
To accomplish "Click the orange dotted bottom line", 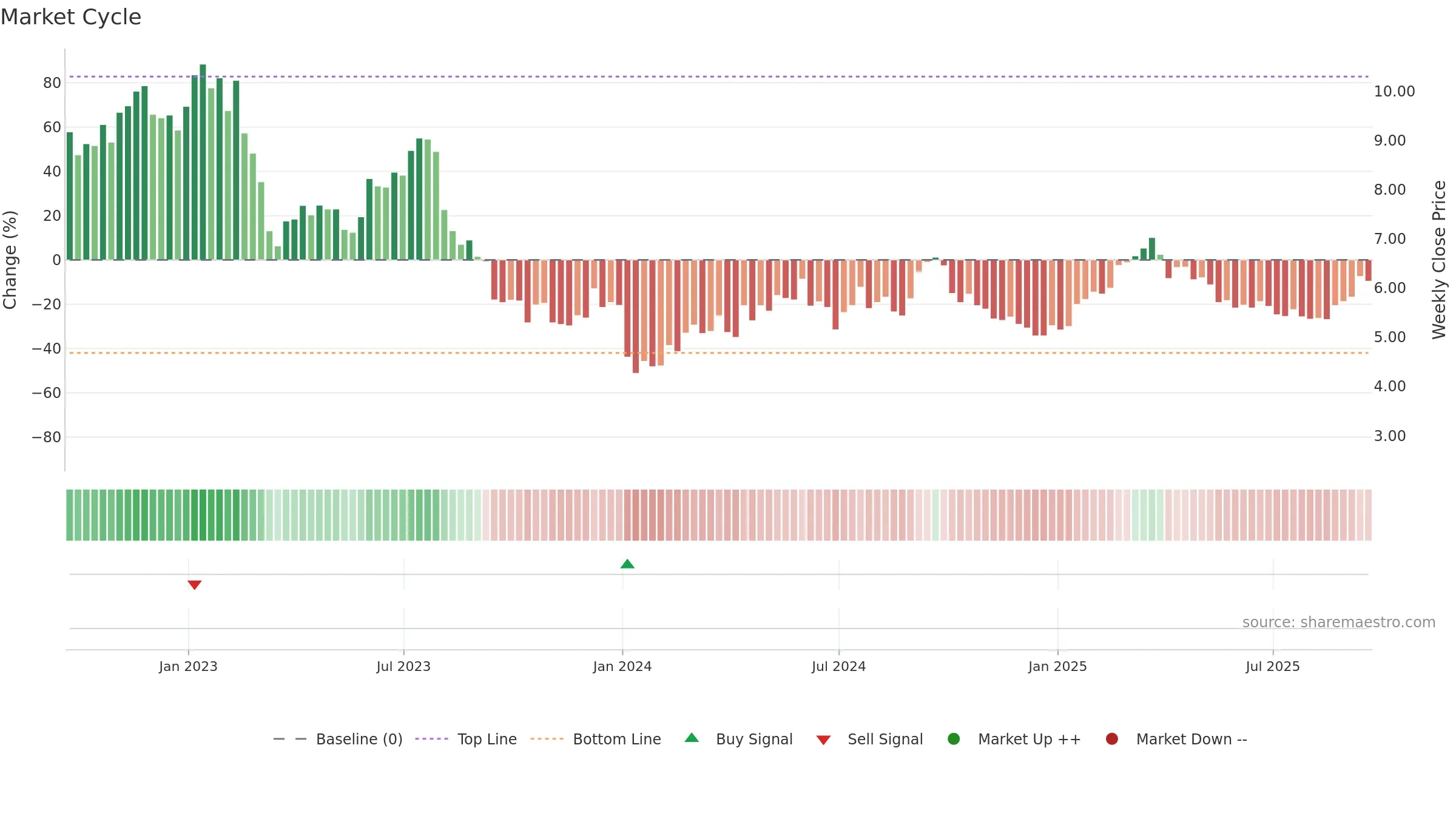I will (x=719, y=352).
